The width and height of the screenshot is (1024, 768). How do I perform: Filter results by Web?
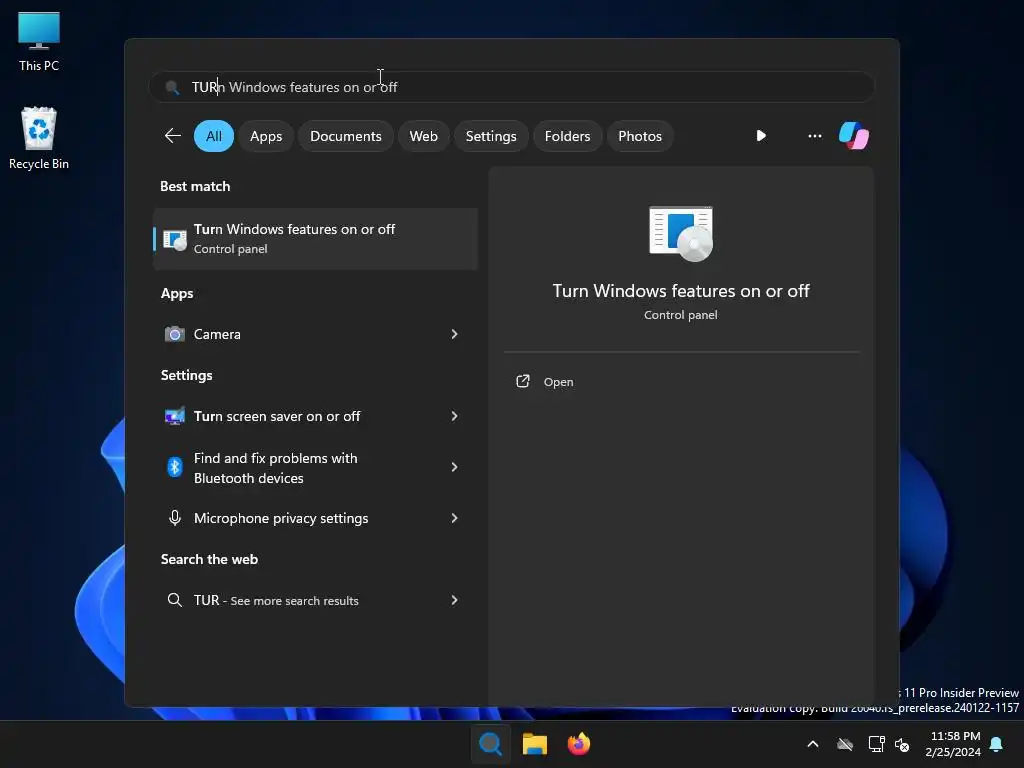(x=423, y=136)
